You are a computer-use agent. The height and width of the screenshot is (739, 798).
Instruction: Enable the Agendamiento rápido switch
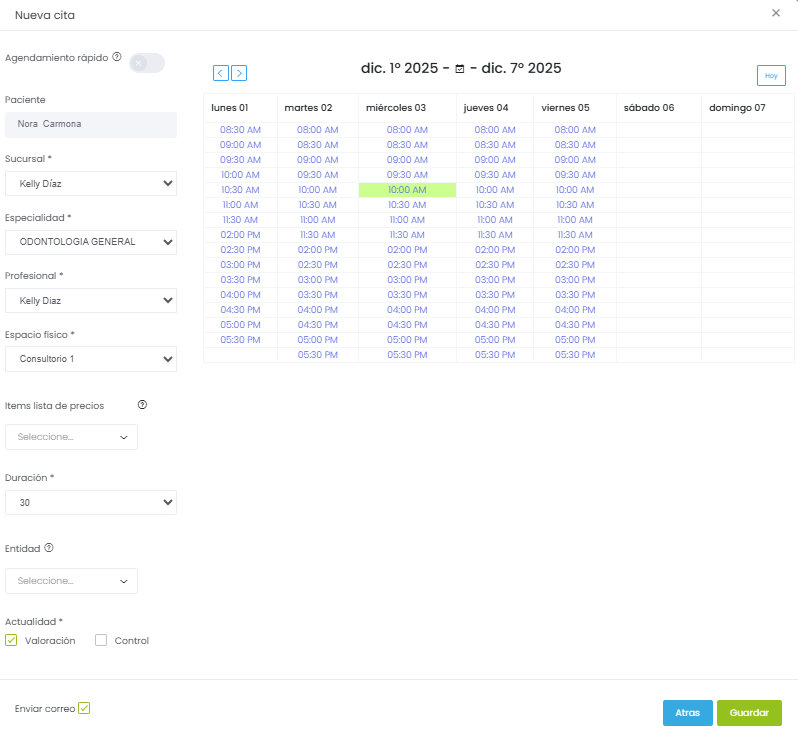[x=147, y=63]
